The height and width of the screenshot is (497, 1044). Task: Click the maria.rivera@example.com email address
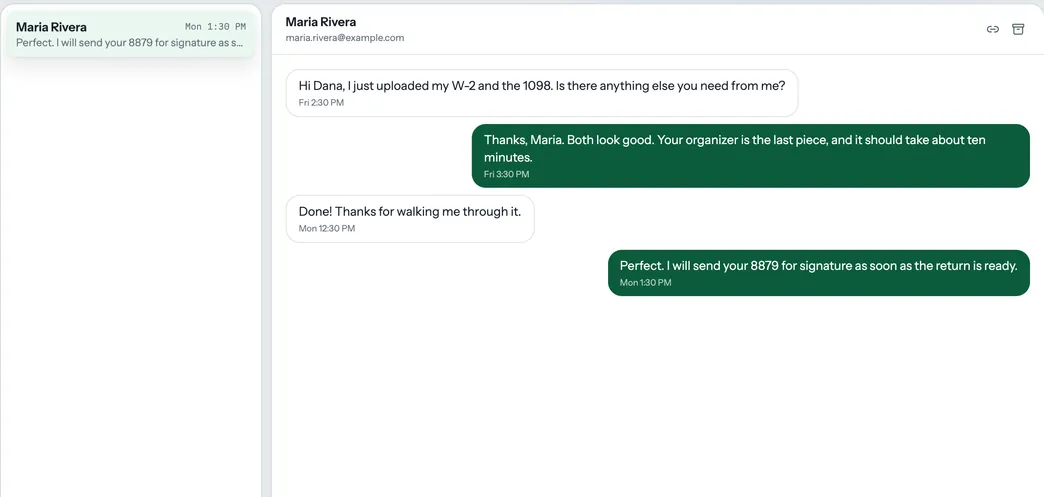pyautogui.click(x=344, y=38)
